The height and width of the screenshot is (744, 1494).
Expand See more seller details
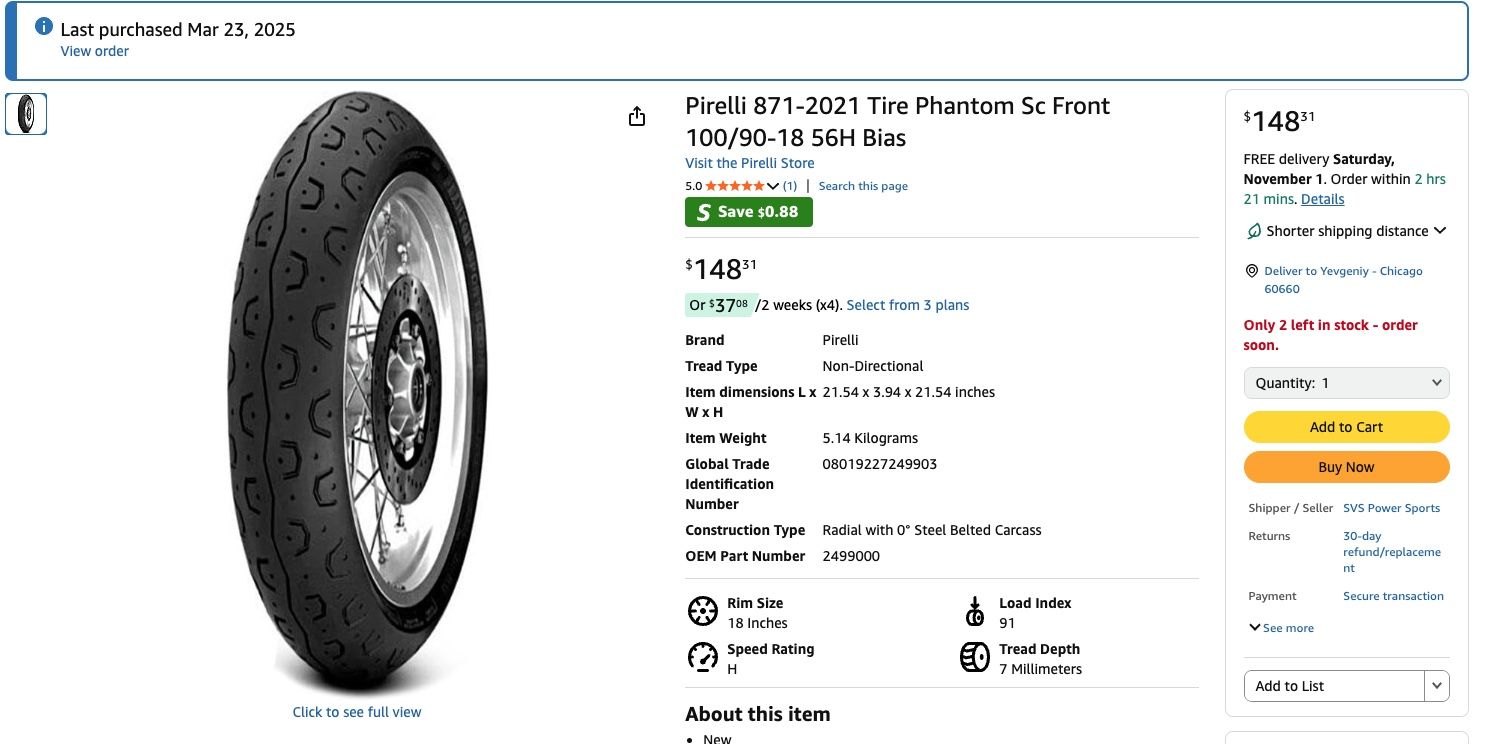(1281, 628)
